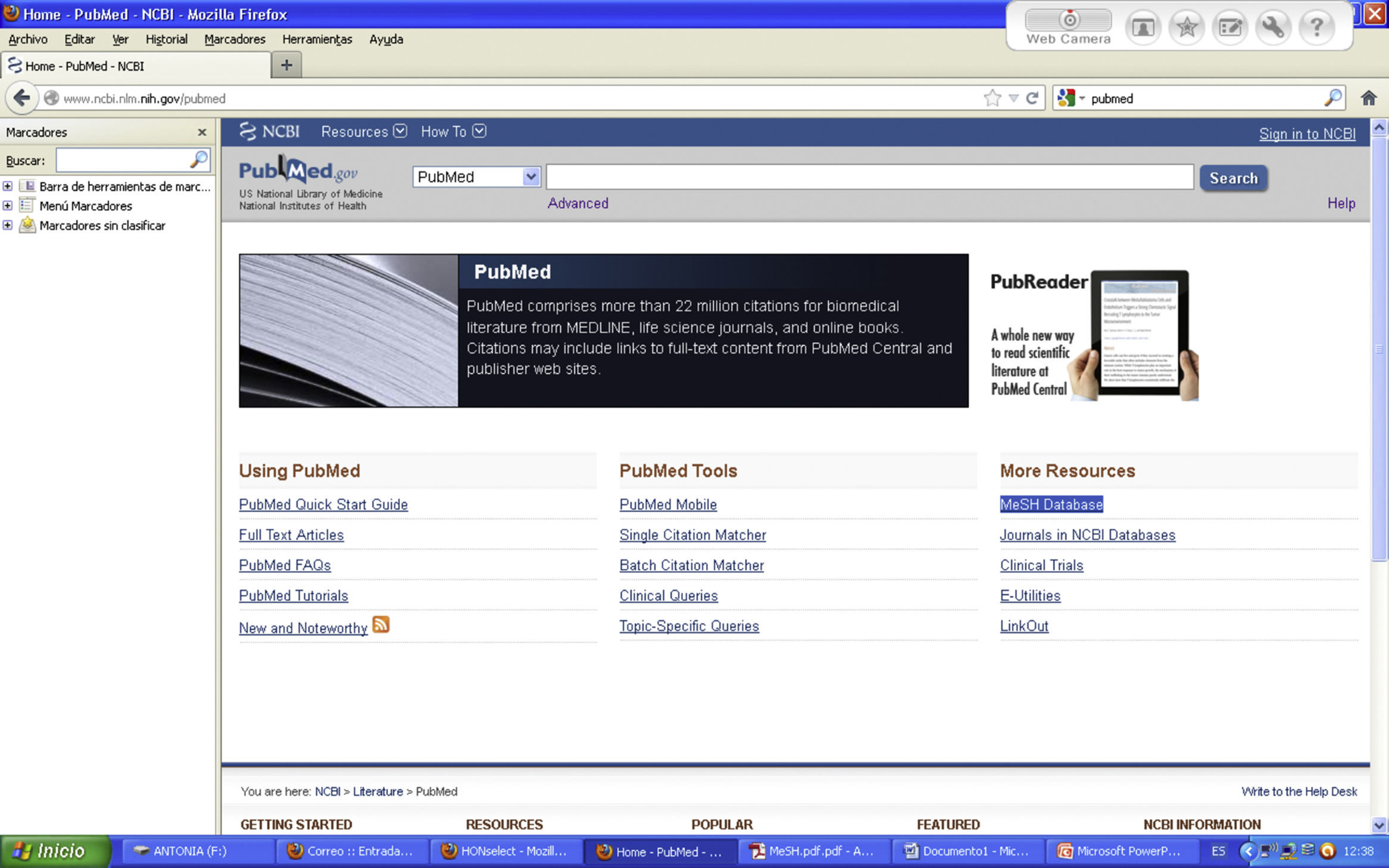Click the wrench settings icon
1389x868 pixels.
(1273, 27)
